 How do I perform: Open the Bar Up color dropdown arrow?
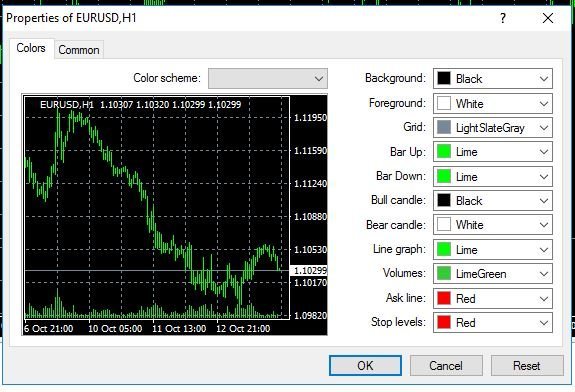coord(543,152)
